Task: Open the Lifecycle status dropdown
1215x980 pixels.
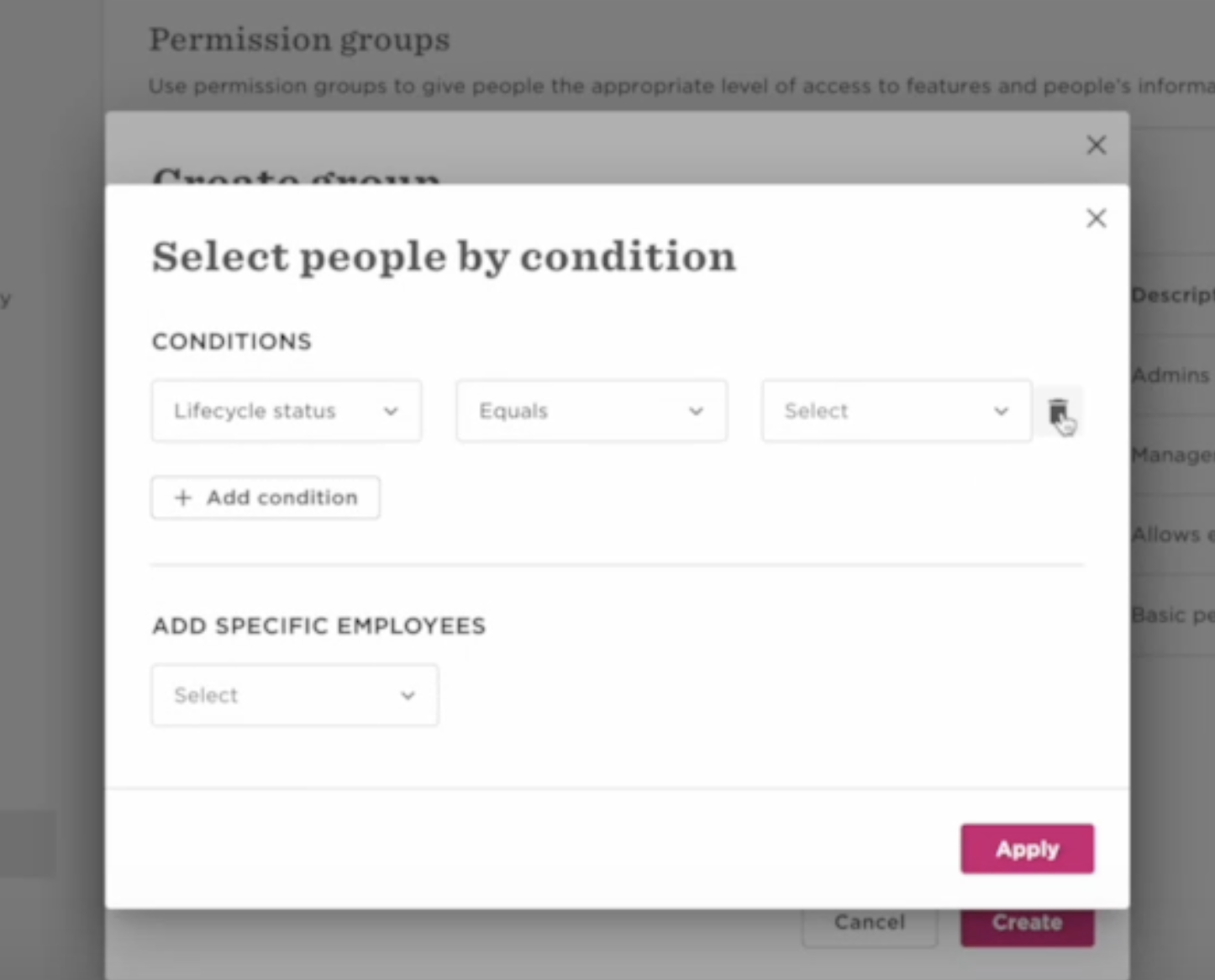Action: click(287, 411)
